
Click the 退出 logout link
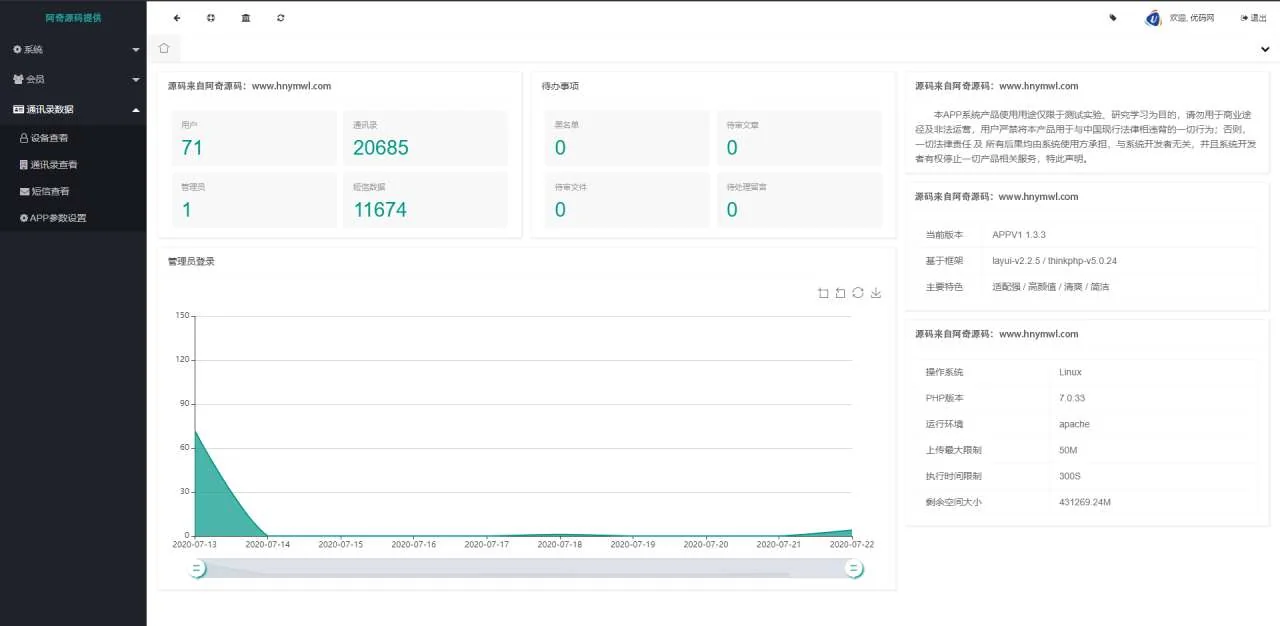pyautogui.click(x=1253, y=18)
